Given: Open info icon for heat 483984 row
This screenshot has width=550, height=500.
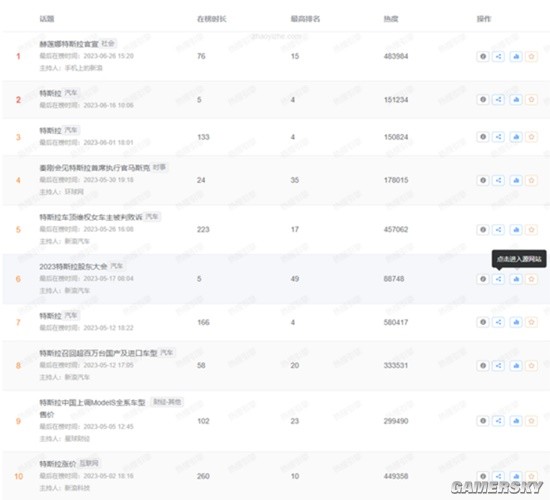Looking at the screenshot, I should point(483,56).
